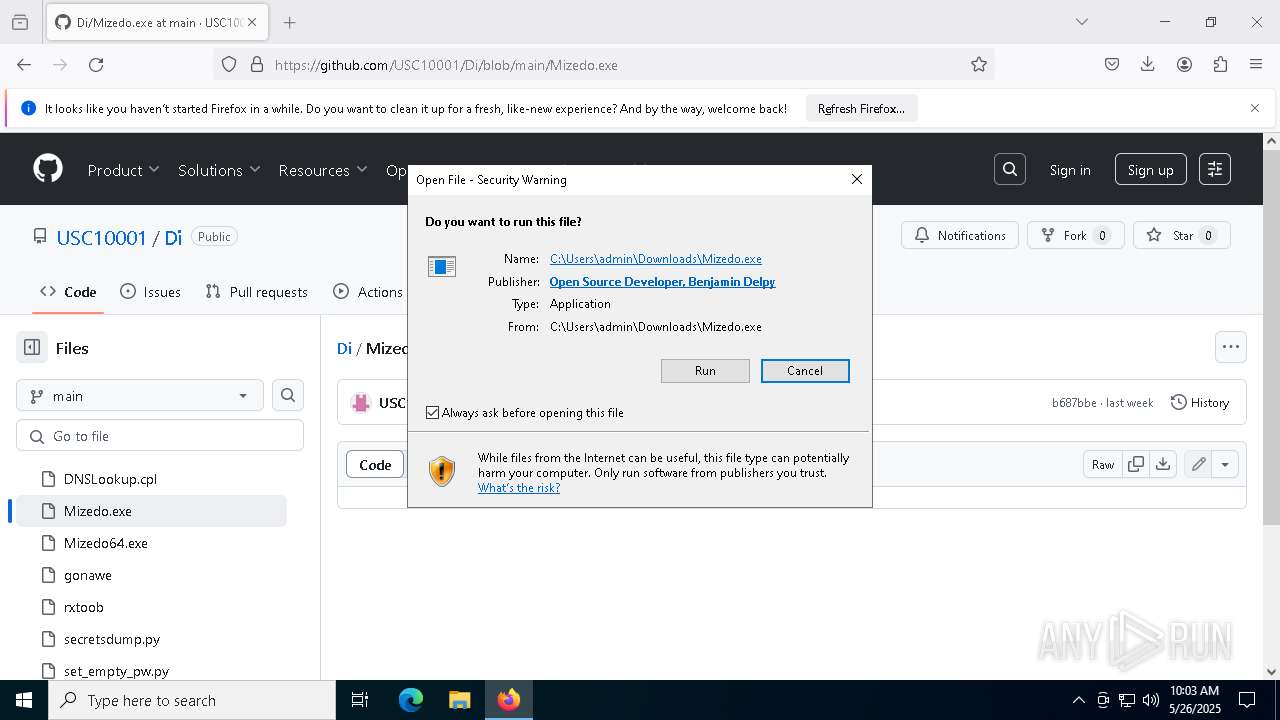Click the GitHub Octocat logo
This screenshot has width=1280, height=720.
[x=48, y=169]
